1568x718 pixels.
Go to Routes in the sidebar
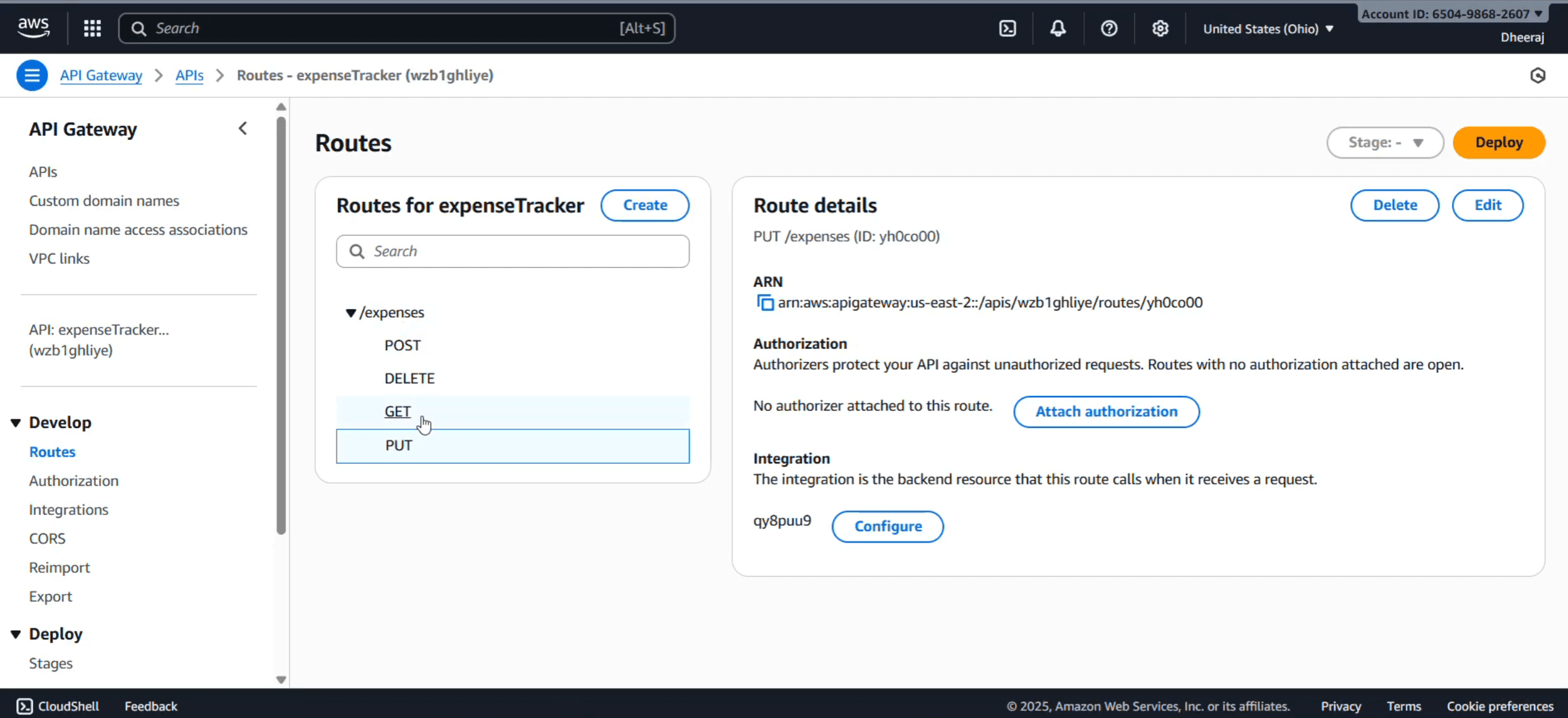coord(52,452)
